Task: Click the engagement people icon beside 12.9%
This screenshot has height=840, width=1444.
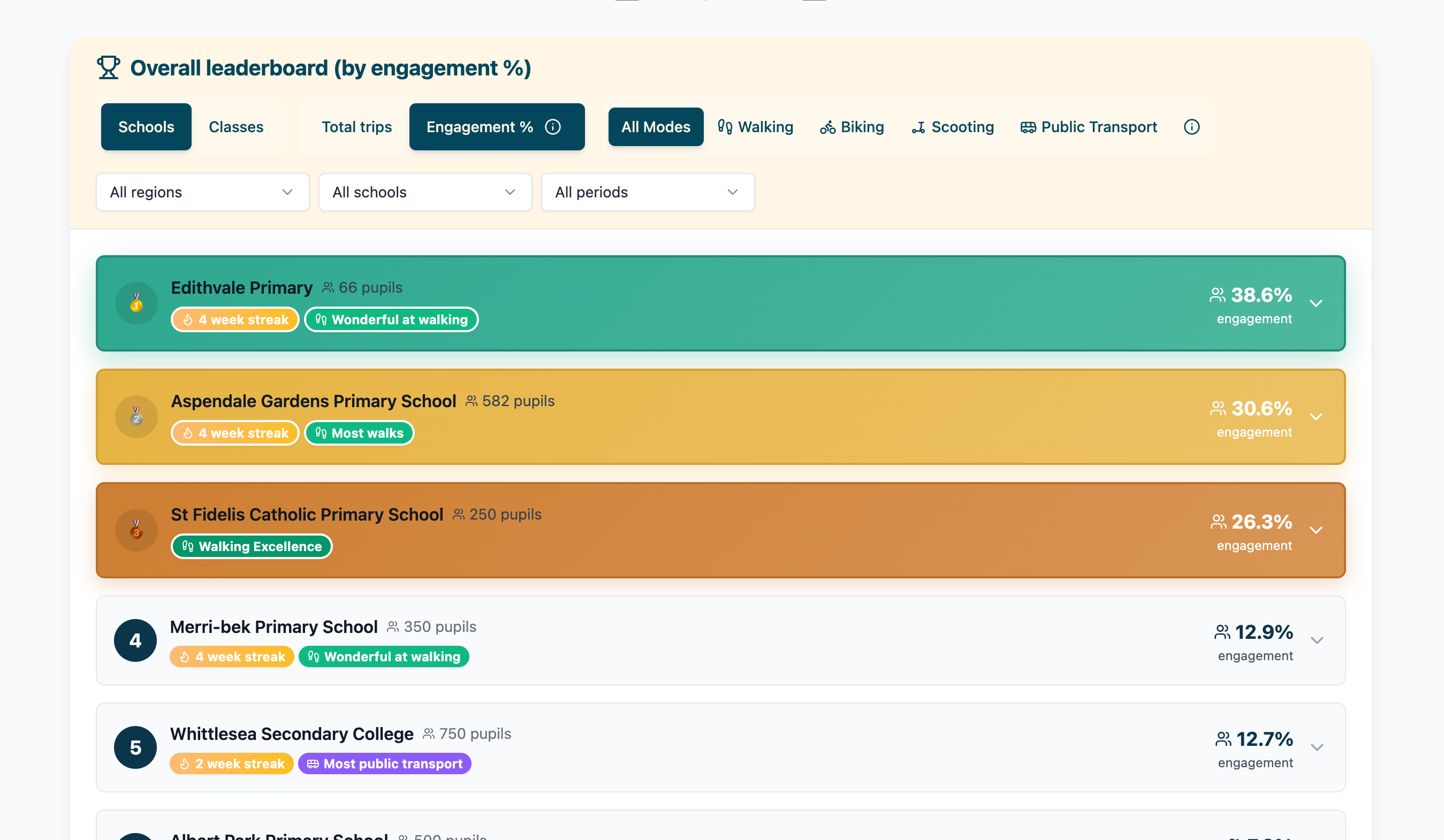Action: (x=1222, y=632)
